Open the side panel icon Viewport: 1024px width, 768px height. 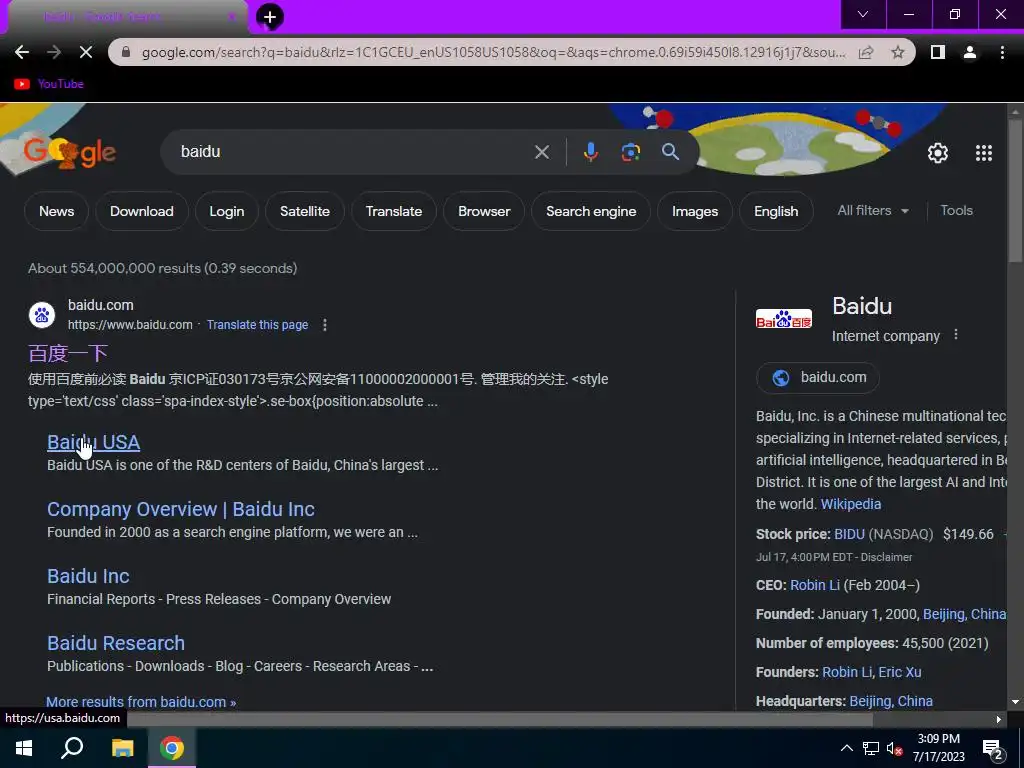pyautogui.click(x=938, y=52)
